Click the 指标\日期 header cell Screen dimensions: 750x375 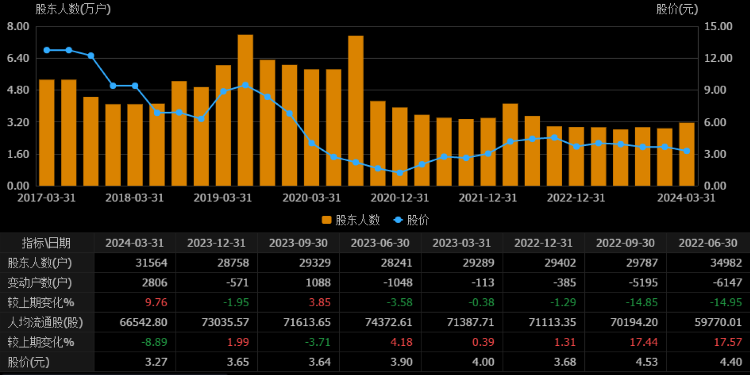[46, 243]
